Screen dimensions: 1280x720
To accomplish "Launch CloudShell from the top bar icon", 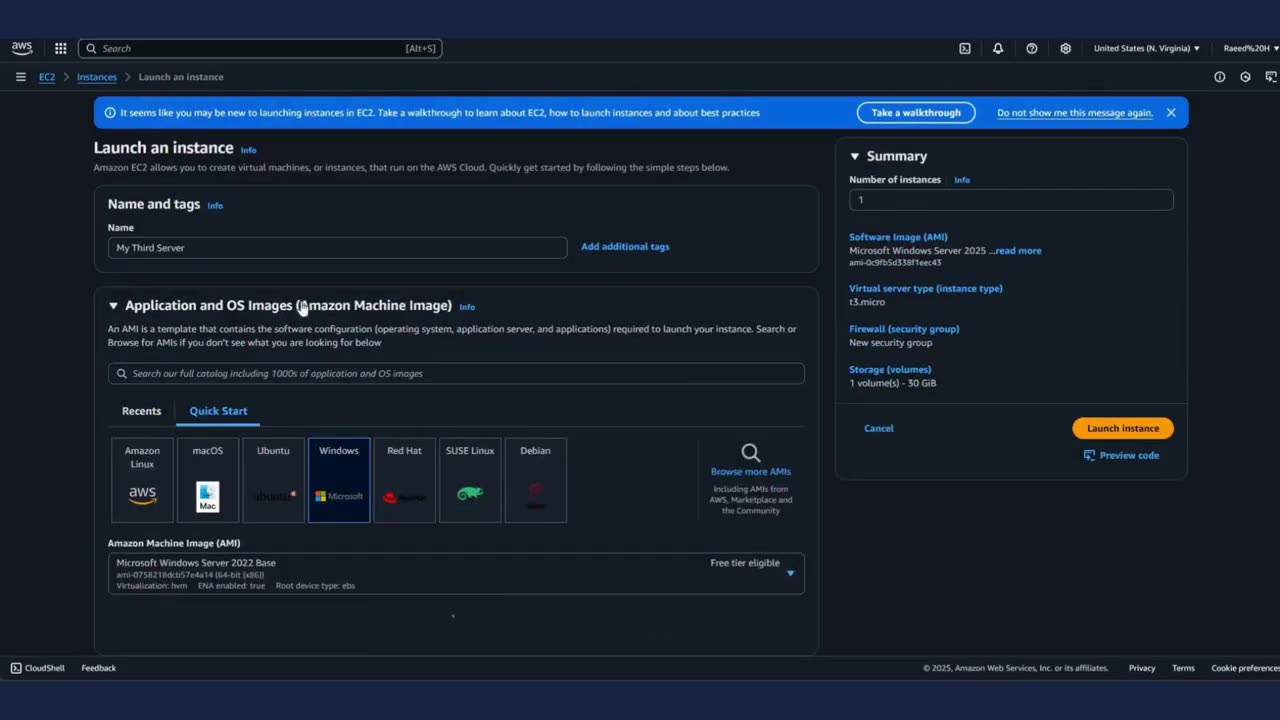I will pyautogui.click(x=965, y=48).
